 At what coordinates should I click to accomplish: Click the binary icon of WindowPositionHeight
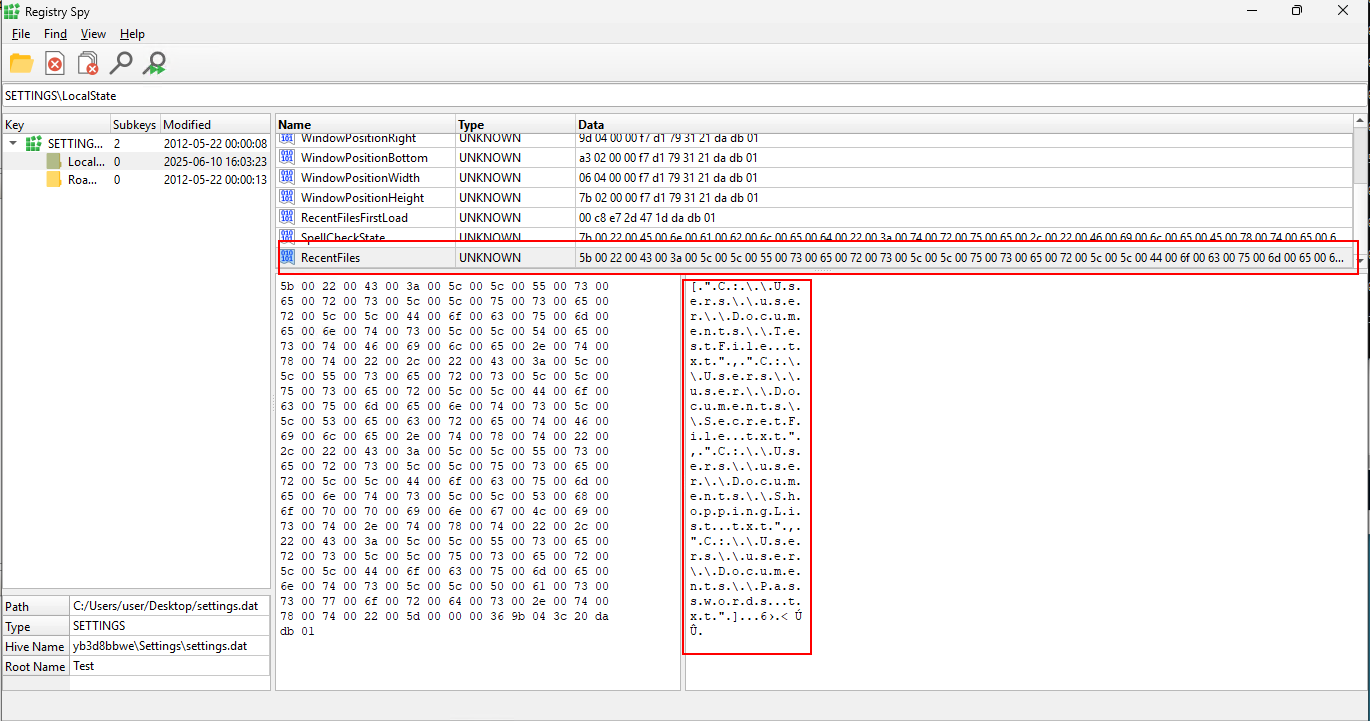click(287, 197)
